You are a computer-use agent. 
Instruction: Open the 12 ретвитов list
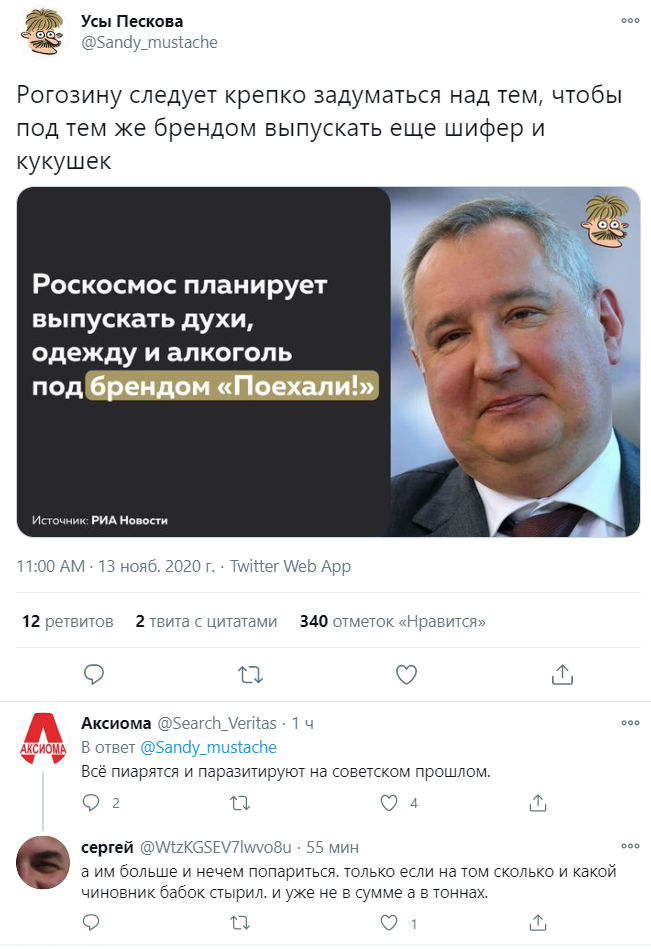[x=68, y=621]
